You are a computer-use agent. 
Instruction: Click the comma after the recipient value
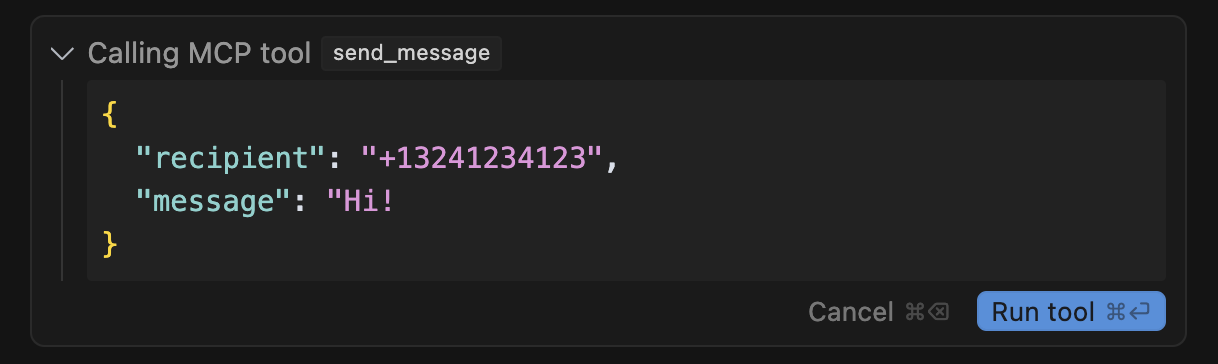(612, 162)
